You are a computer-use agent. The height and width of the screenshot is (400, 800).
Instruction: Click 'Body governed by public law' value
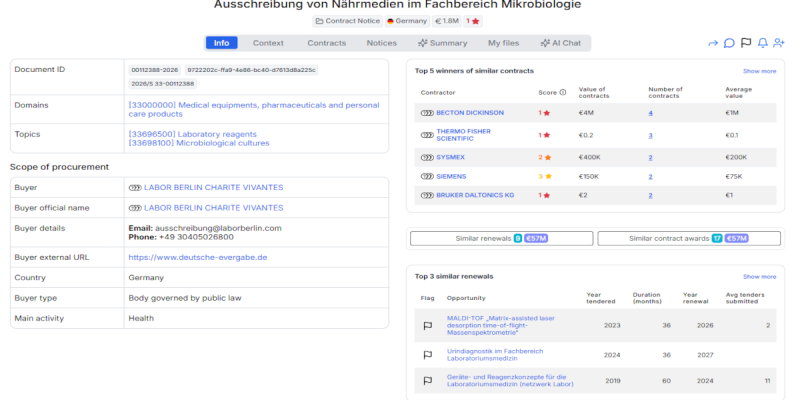185,298
